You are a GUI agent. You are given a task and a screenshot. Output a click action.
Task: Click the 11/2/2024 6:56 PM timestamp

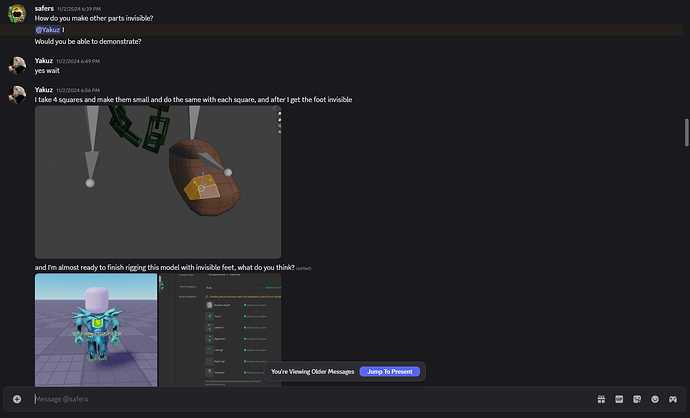78,90
